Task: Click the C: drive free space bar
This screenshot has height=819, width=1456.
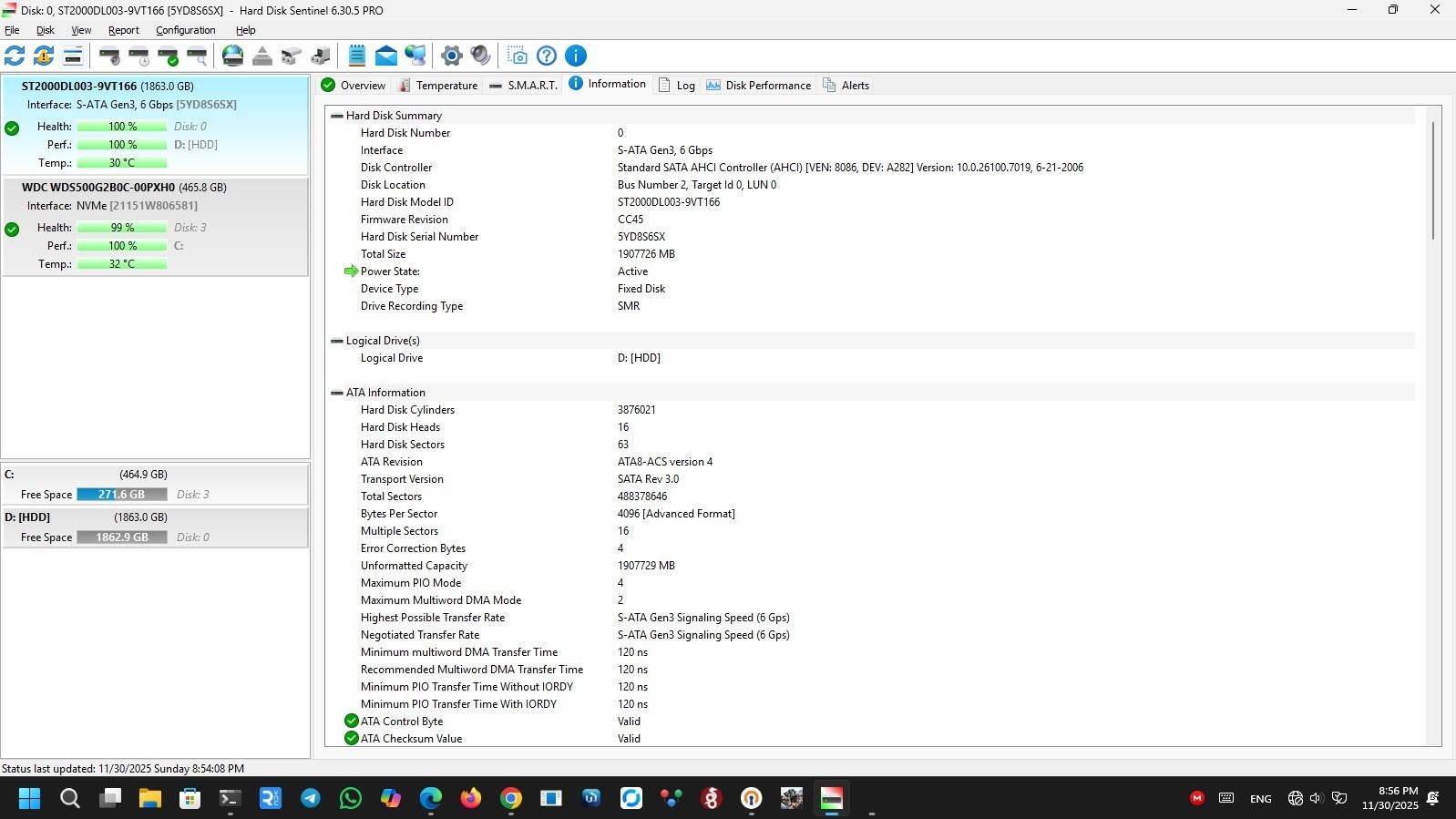Action: coord(121,495)
